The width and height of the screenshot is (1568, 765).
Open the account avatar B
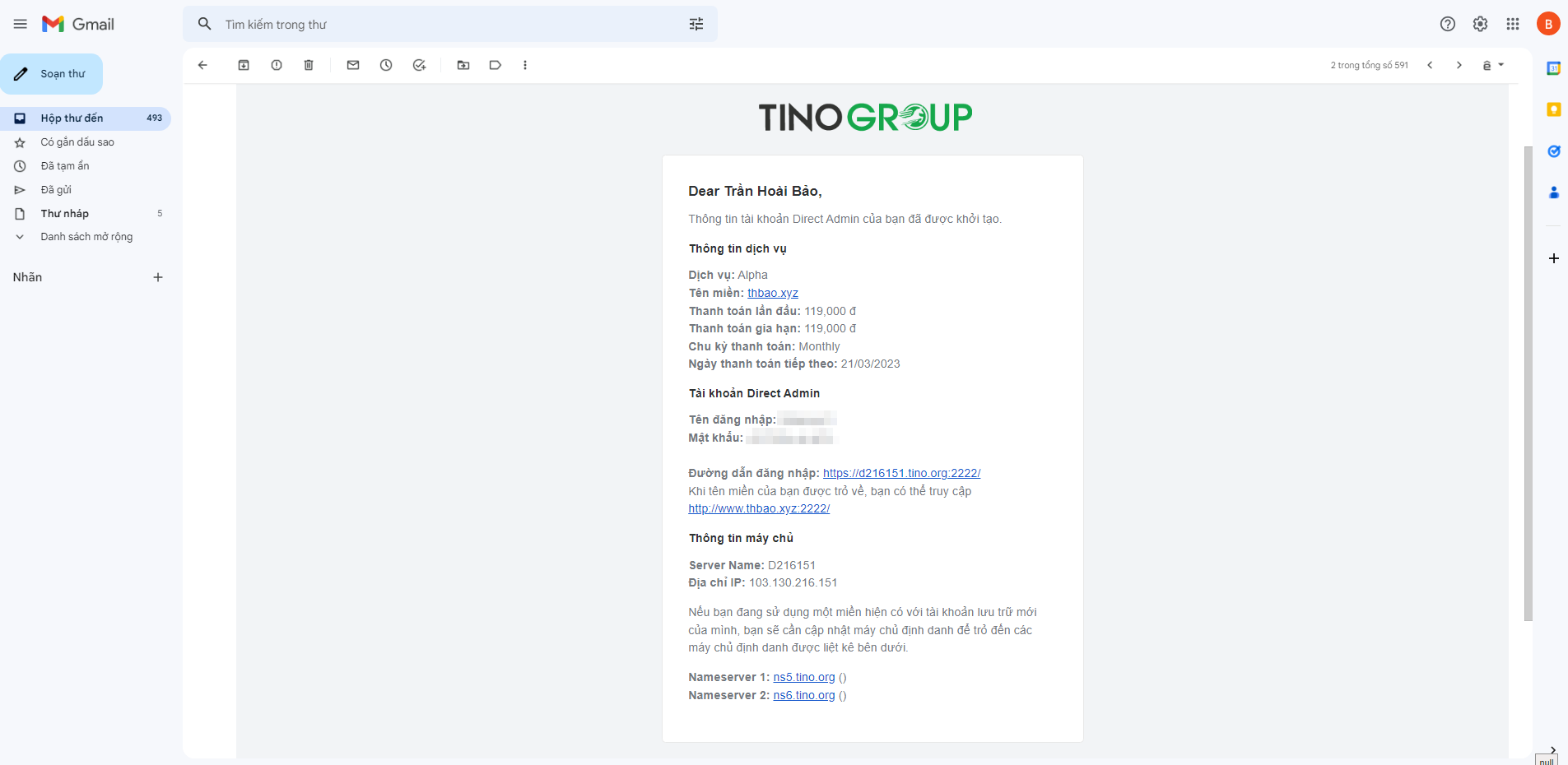pos(1548,24)
